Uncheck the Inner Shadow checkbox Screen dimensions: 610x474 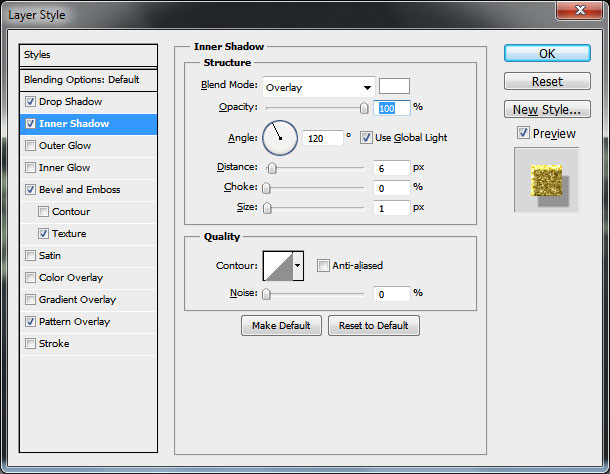click(30, 124)
